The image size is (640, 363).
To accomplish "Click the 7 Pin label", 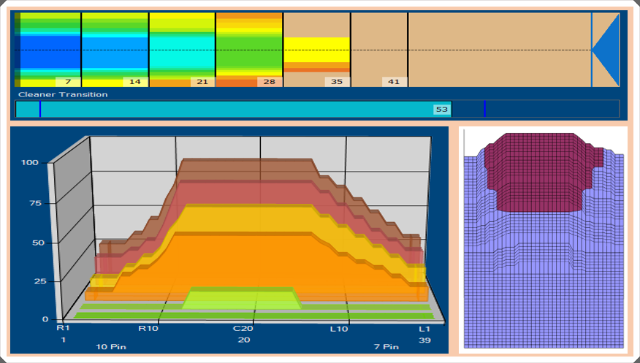I will click(386, 347).
